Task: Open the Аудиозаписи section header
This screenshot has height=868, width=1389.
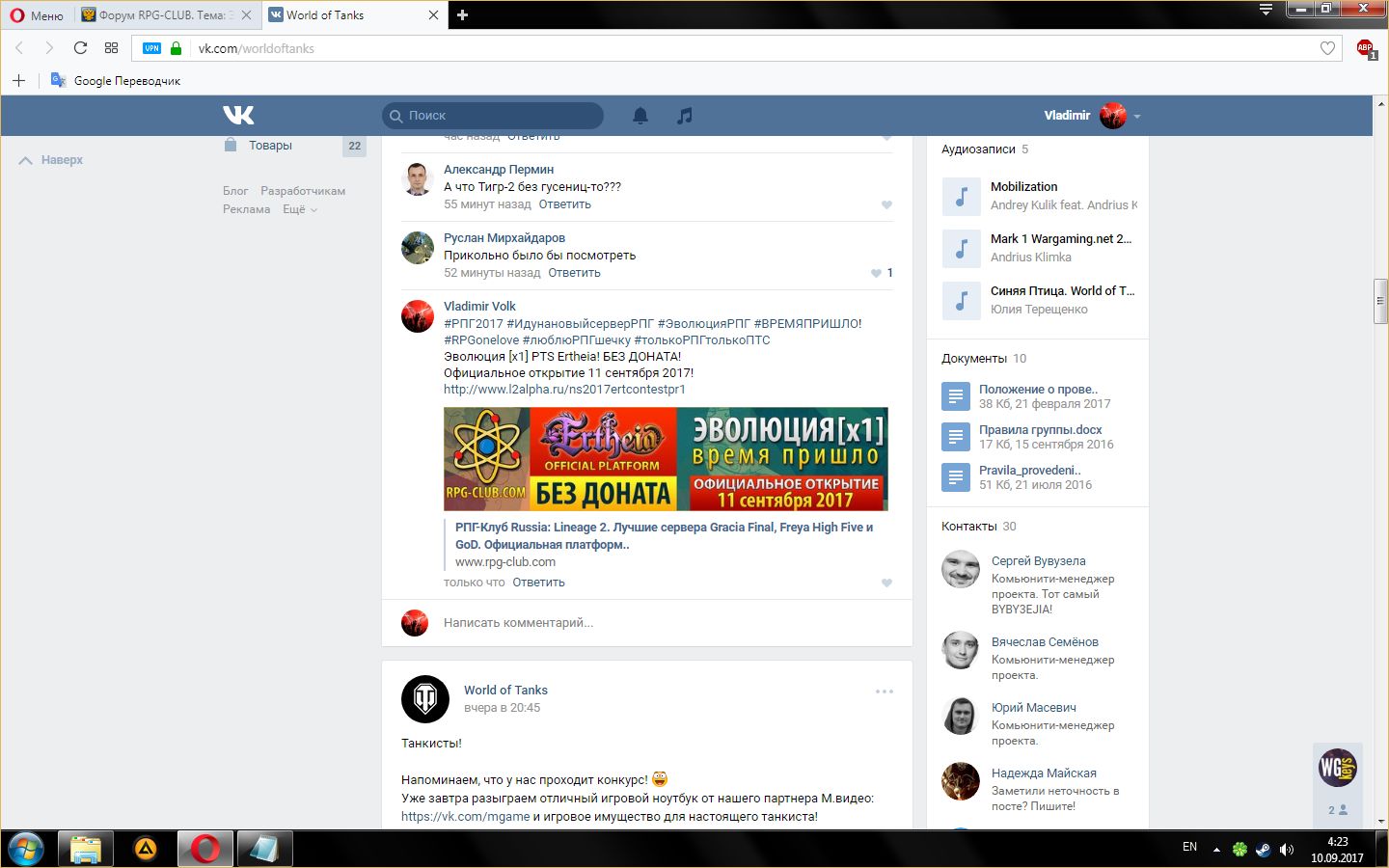Action: [x=978, y=149]
